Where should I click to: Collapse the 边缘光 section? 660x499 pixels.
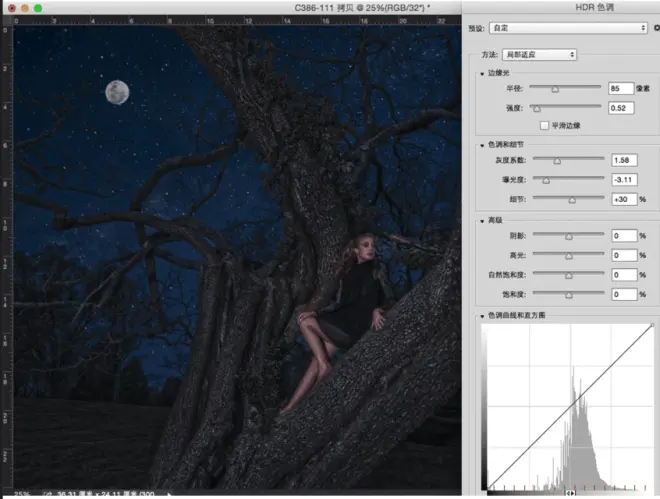click(x=482, y=74)
